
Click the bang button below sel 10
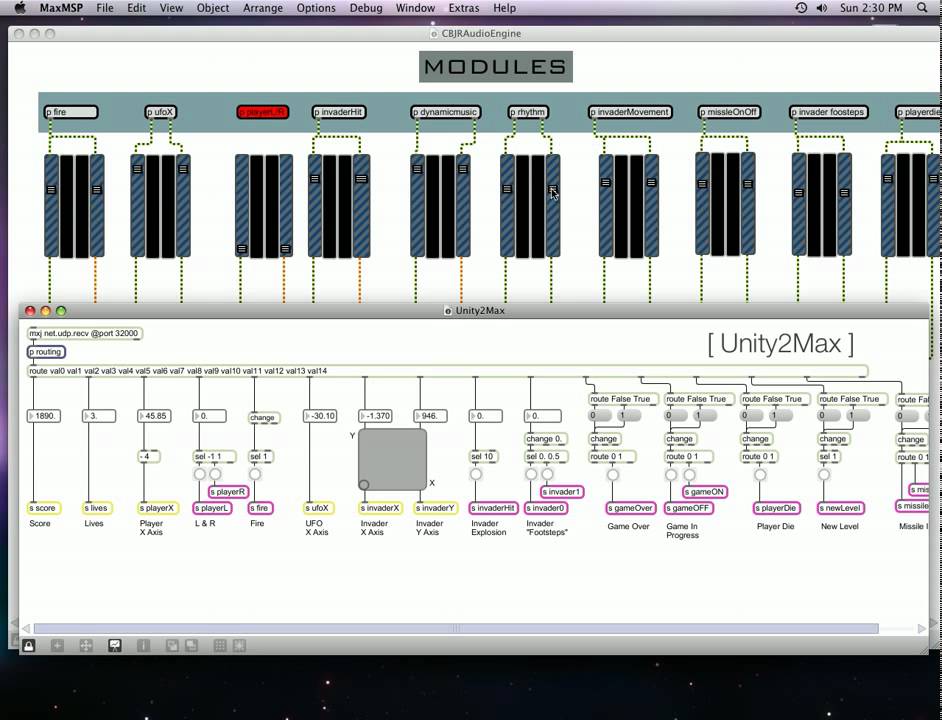pos(476,474)
